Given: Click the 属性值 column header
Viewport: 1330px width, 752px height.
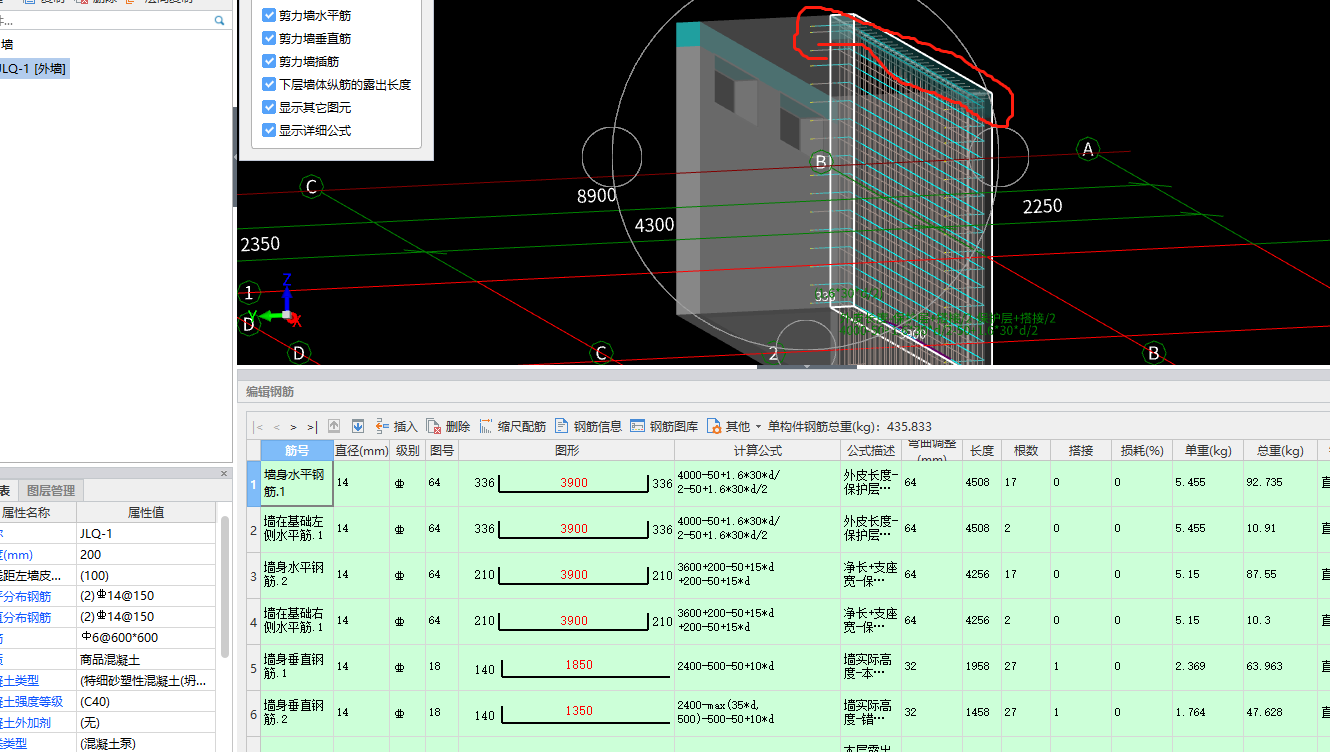Looking at the screenshot, I should (146, 512).
